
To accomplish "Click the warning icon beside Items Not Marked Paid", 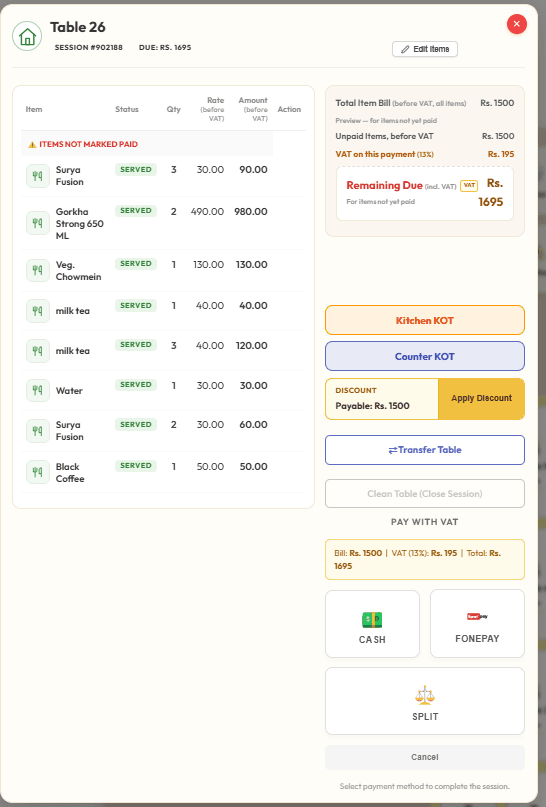I will click(x=32, y=145).
